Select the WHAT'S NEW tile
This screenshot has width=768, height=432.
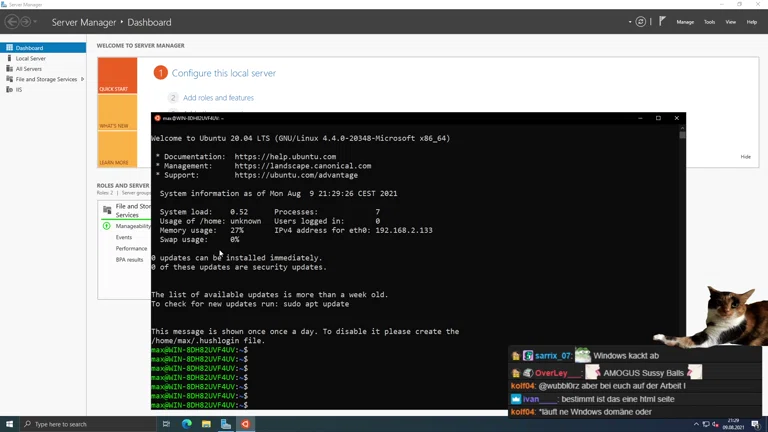pos(117,112)
